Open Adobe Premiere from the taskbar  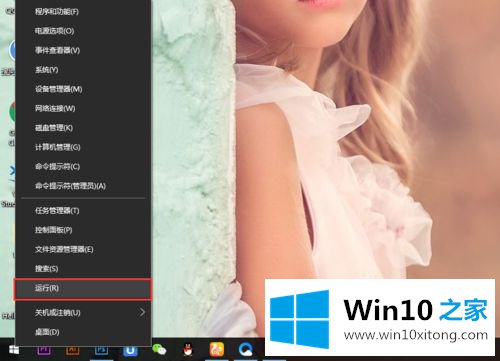(x=44, y=350)
